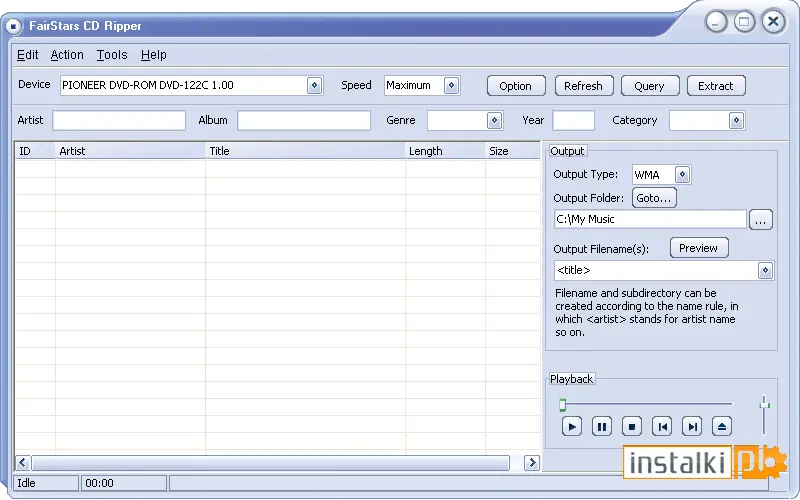Sort track list by Length column
800x500 pixels.
coord(445,151)
